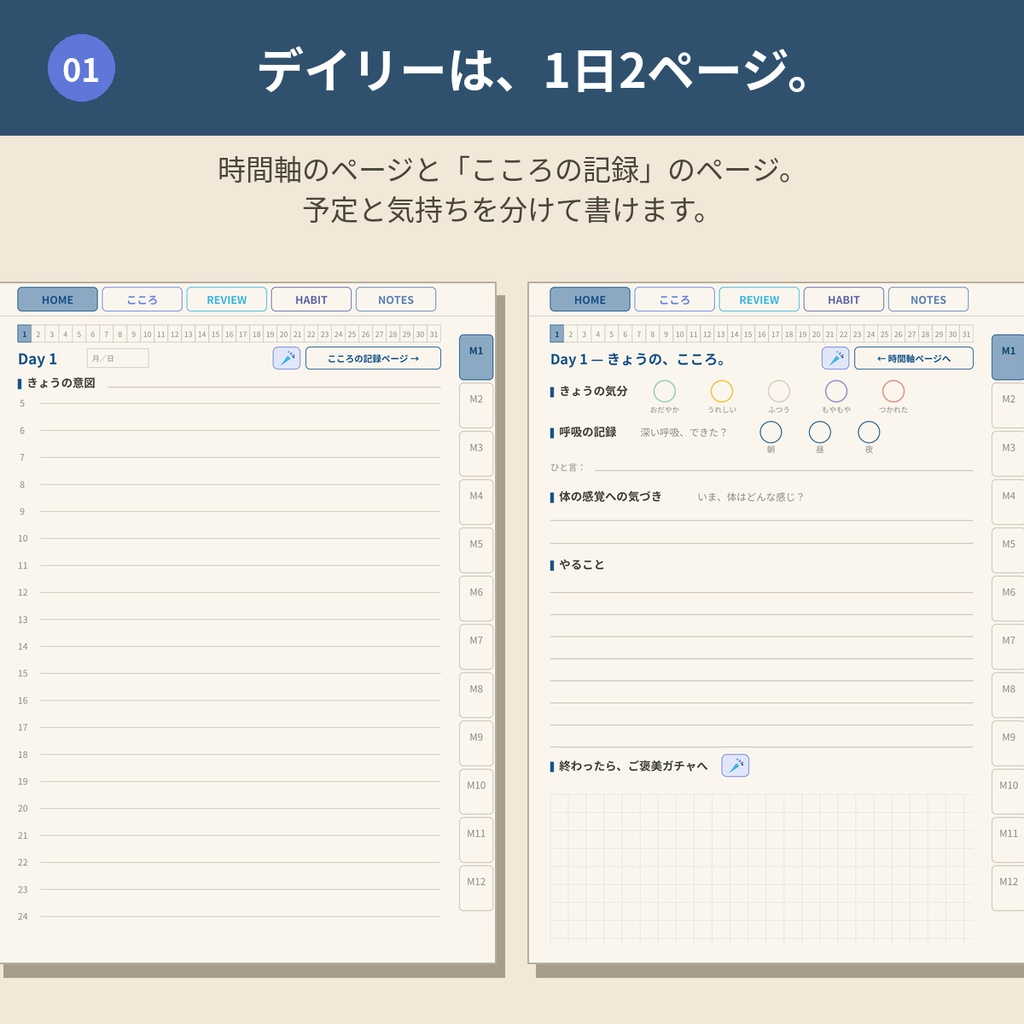
Task: Select month tab M10 on left page
Action: [476, 792]
